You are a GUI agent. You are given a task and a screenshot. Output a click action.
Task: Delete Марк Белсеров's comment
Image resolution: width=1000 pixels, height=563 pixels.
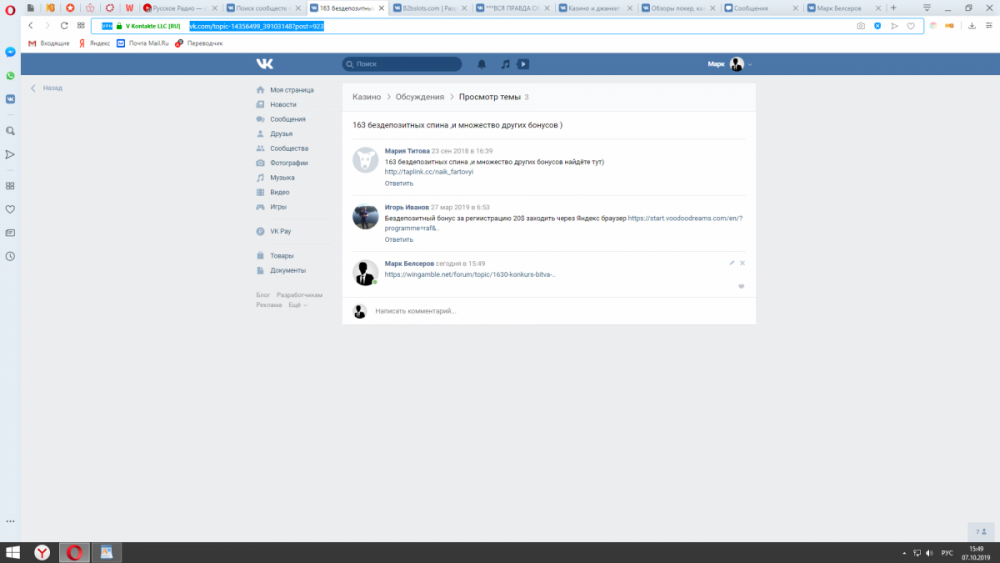point(742,263)
